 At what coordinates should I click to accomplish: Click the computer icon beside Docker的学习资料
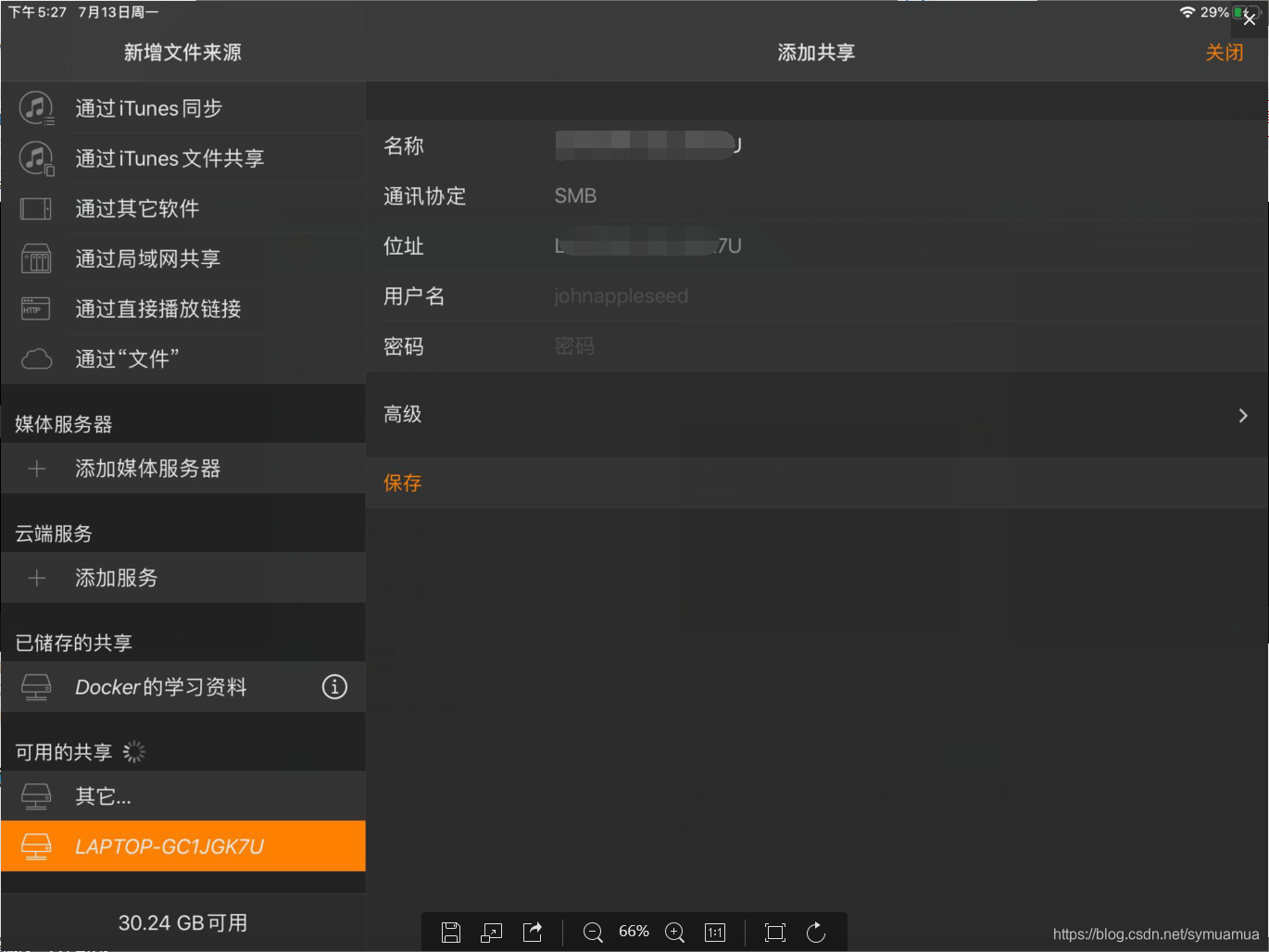pyautogui.click(x=36, y=687)
